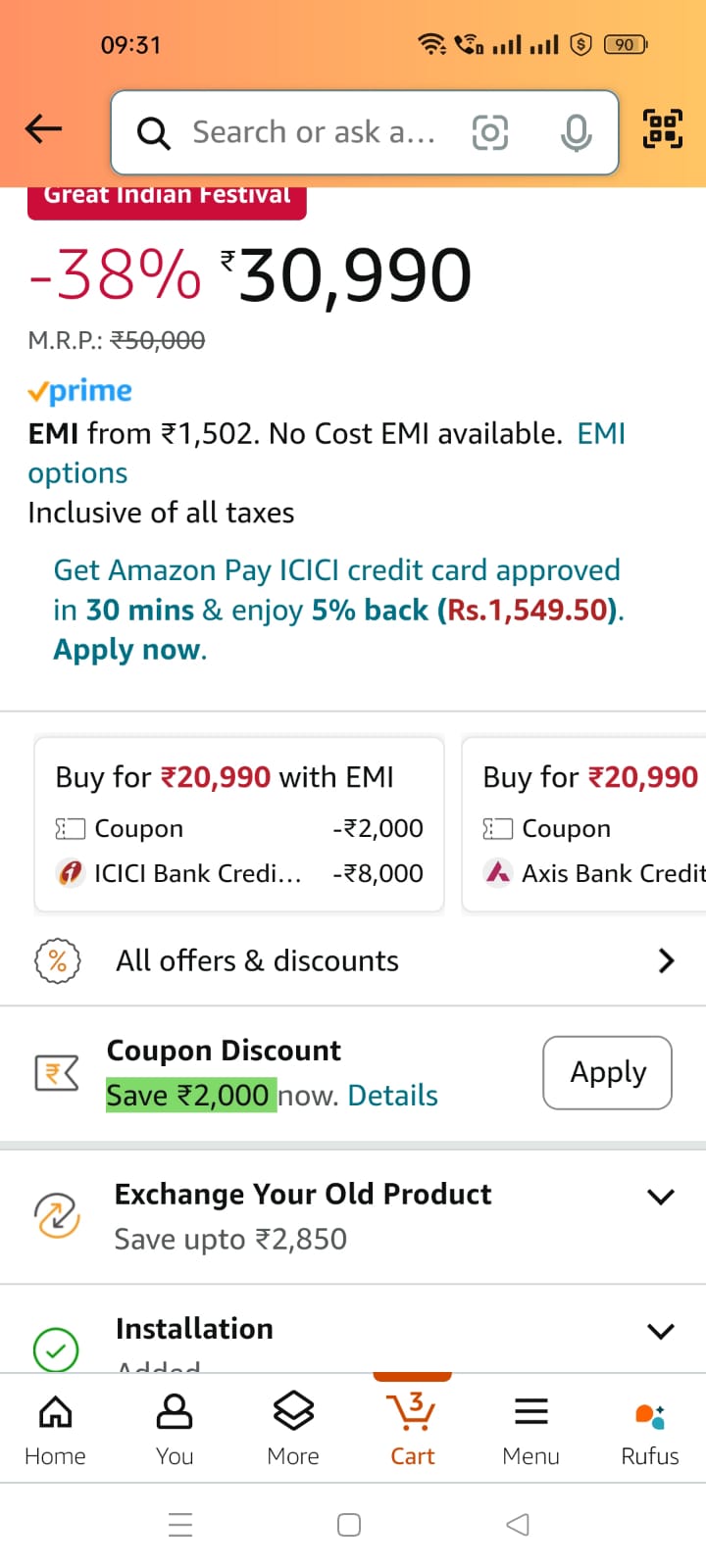Expand Exchange Your Old Product section
This screenshot has width=706, height=1568.
coord(661,1197)
